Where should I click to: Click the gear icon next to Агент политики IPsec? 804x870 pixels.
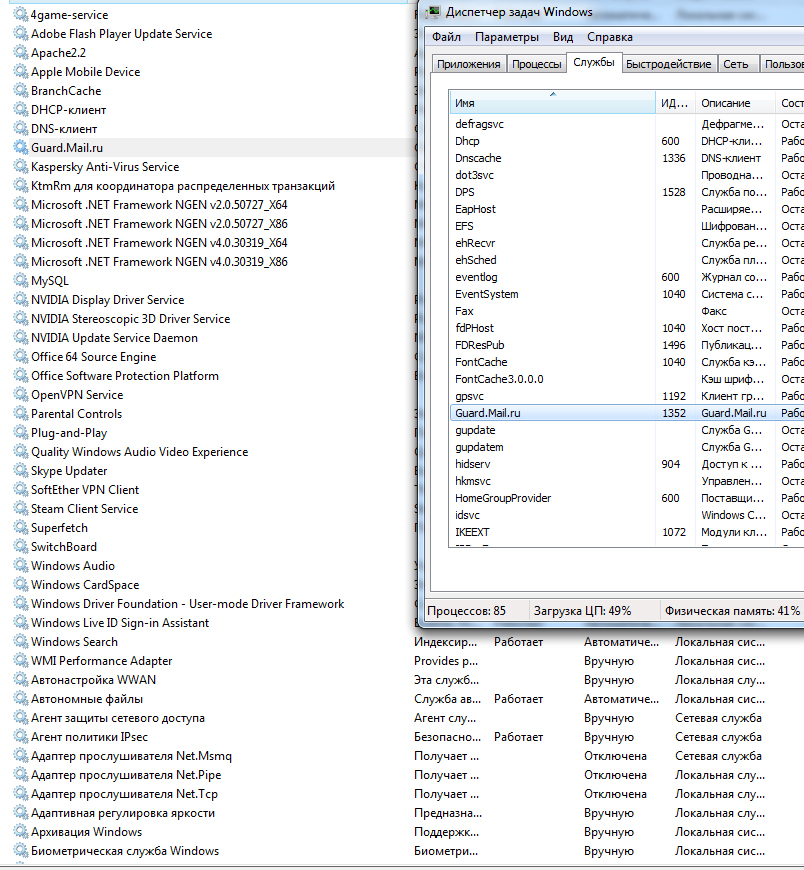[x=21, y=737]
